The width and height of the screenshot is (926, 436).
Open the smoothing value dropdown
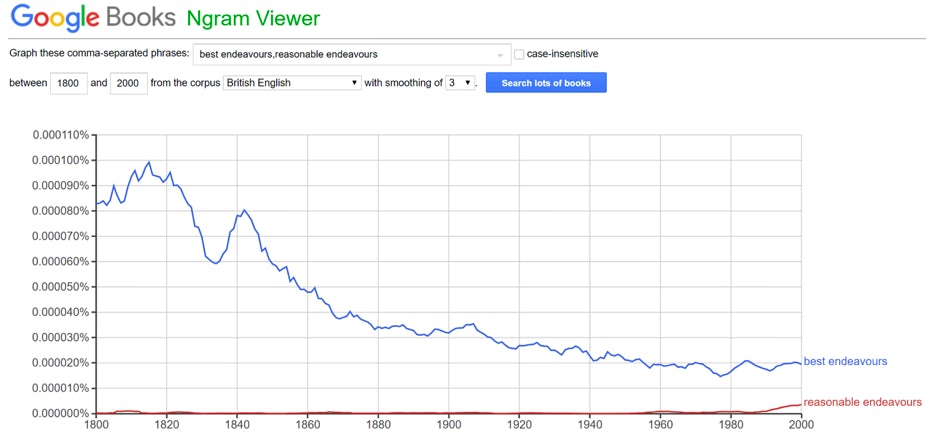coord(460,83)
